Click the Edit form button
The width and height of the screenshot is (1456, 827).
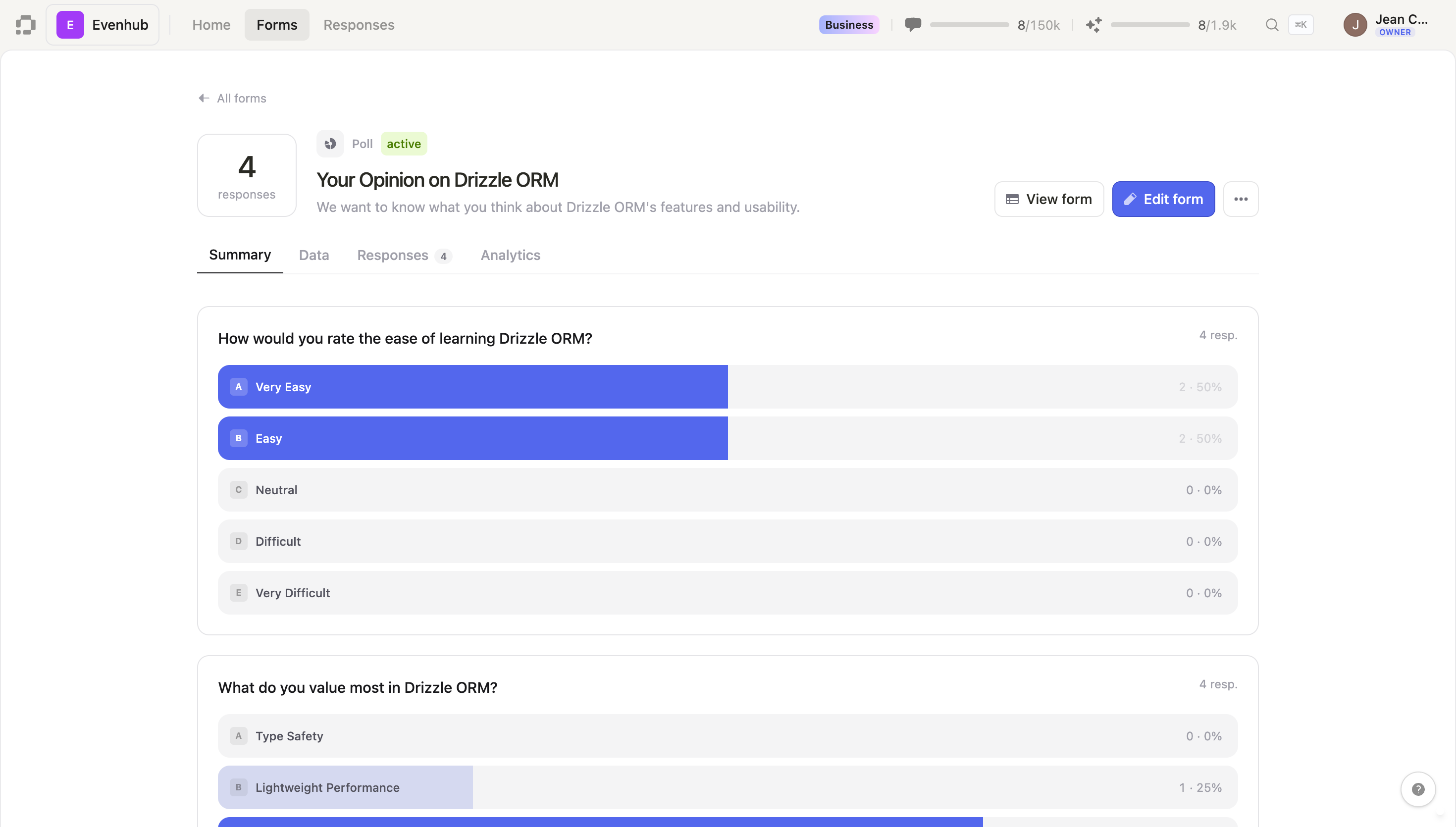tap(1163, 200)
